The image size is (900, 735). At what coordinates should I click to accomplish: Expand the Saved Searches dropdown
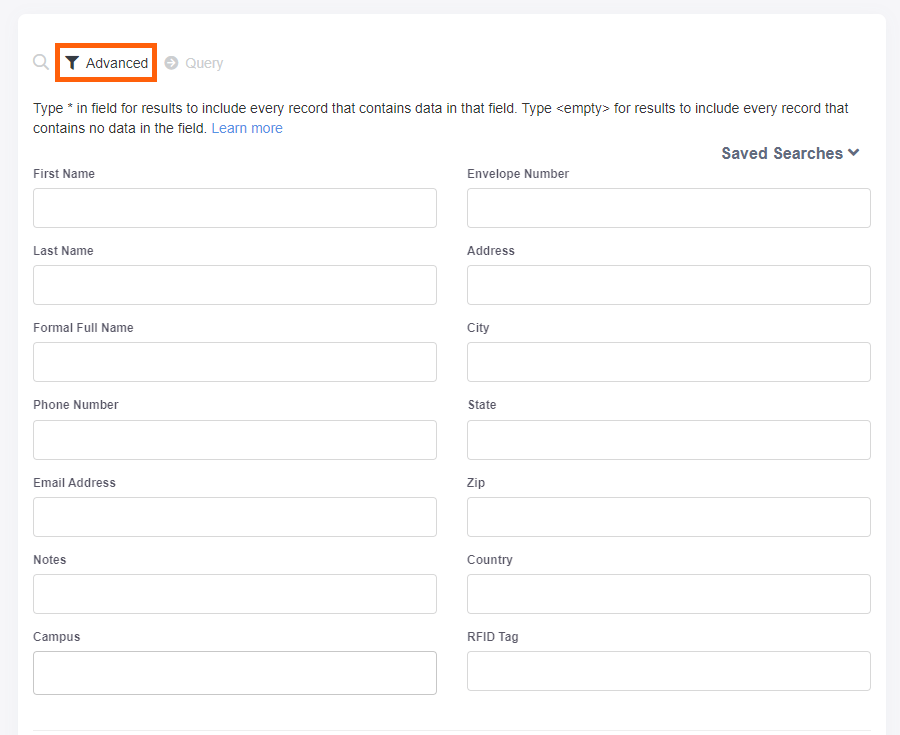782,153
